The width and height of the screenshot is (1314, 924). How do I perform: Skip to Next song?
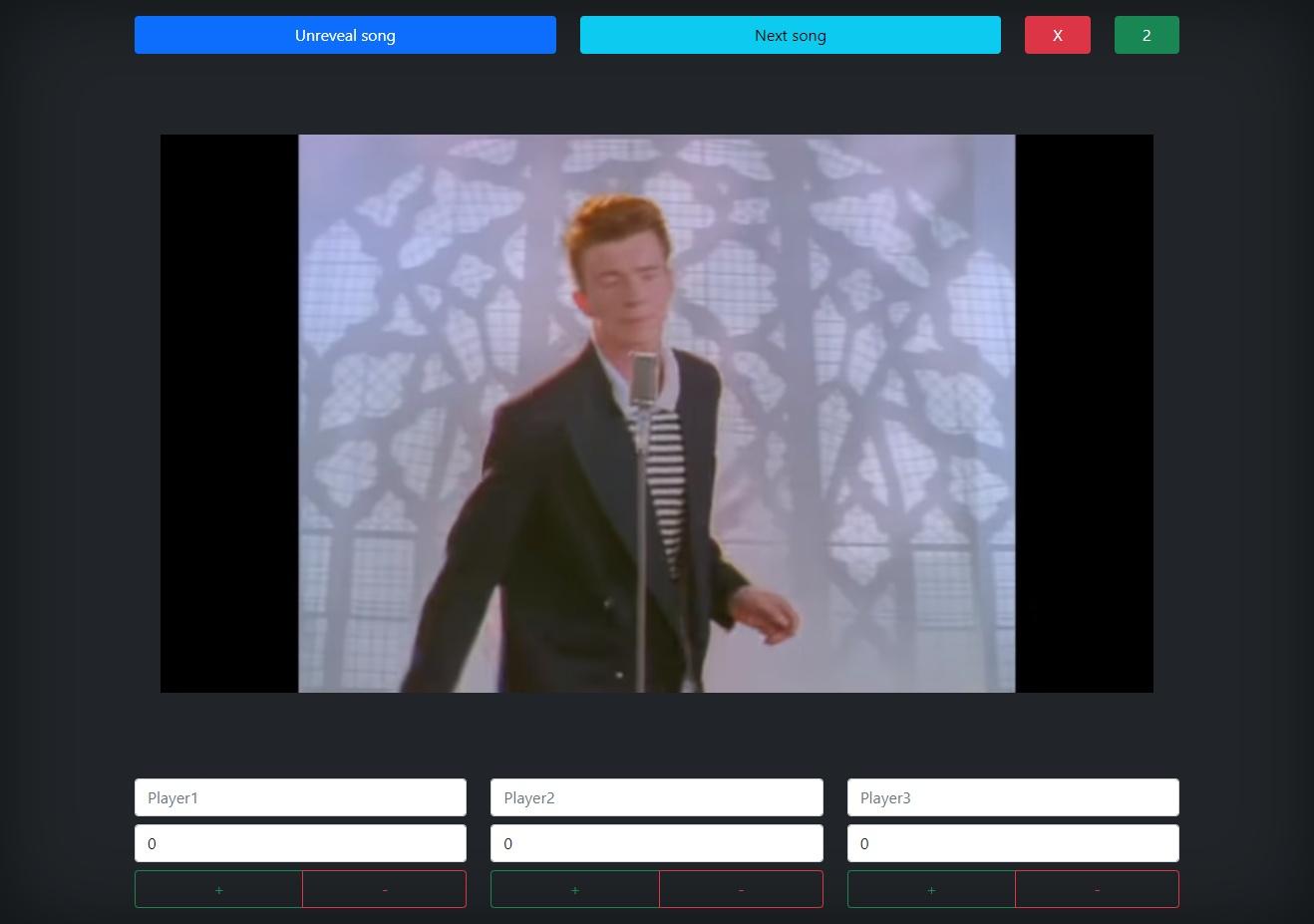pos(791,35)
